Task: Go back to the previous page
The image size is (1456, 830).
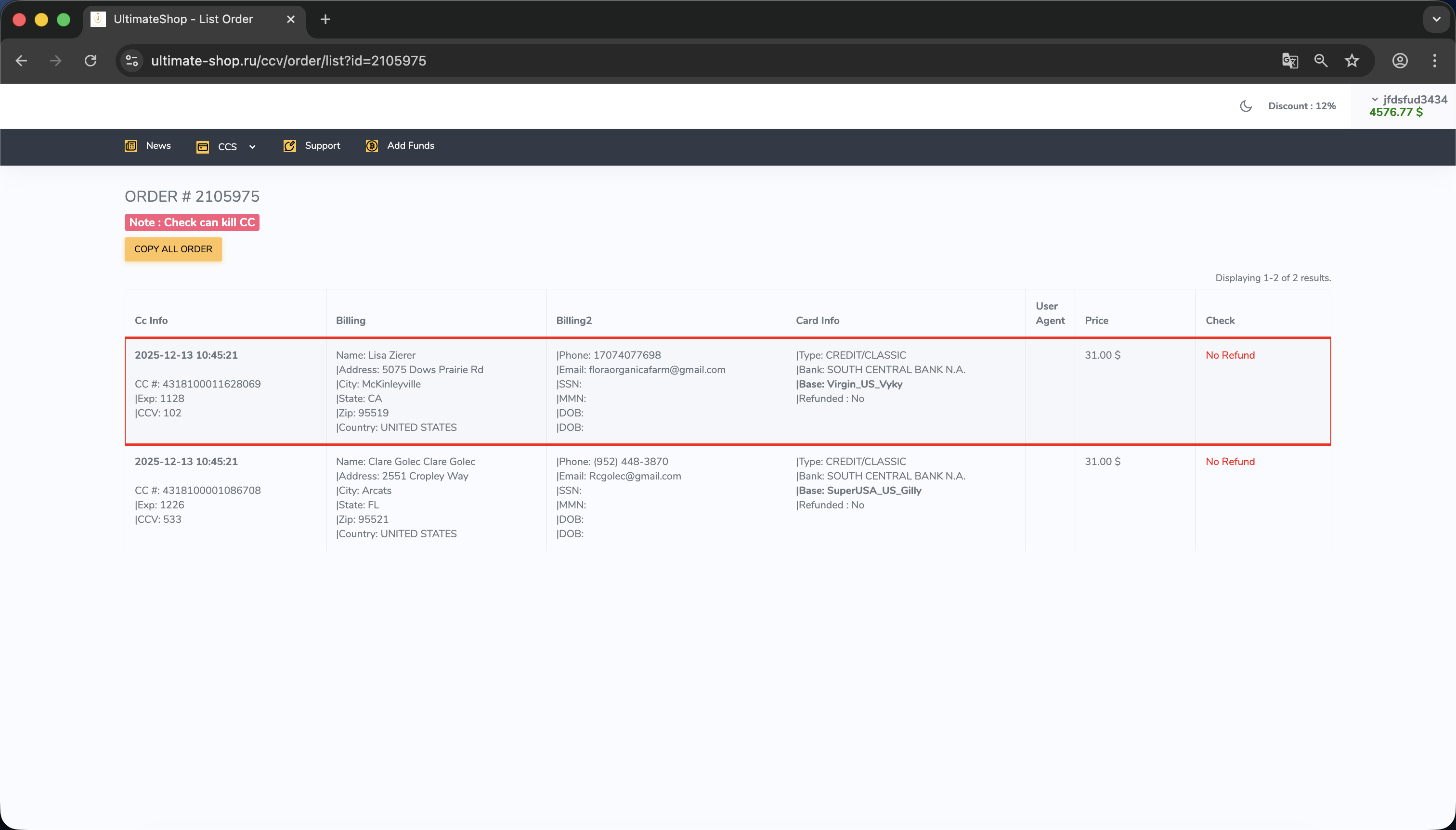Action: pos(22,61)
